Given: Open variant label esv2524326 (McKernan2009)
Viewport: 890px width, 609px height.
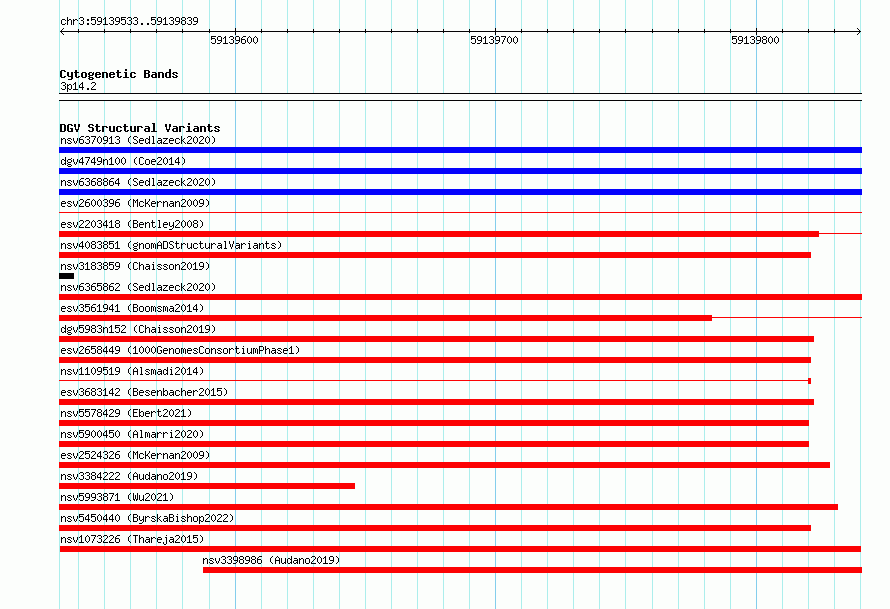Looking at the screenshot, I should pyautogui.click(x=135, y=455).
